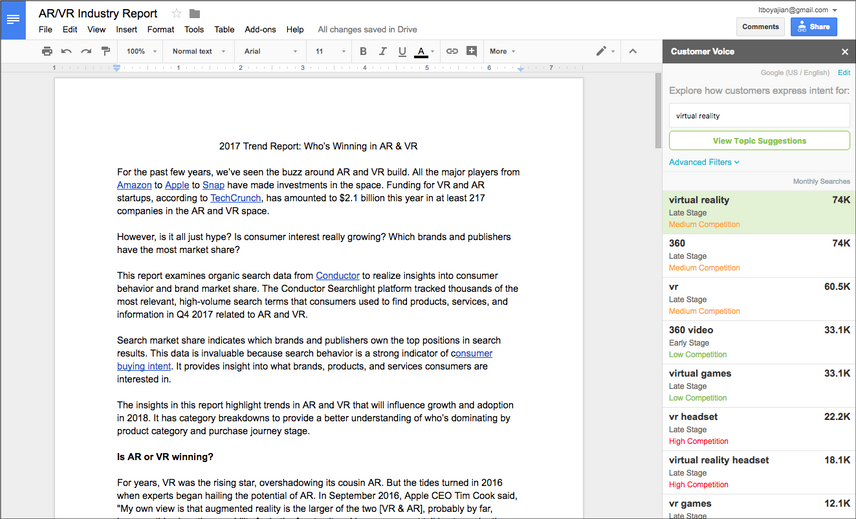Select the 'vr games' keyword result

click(759, 507)
